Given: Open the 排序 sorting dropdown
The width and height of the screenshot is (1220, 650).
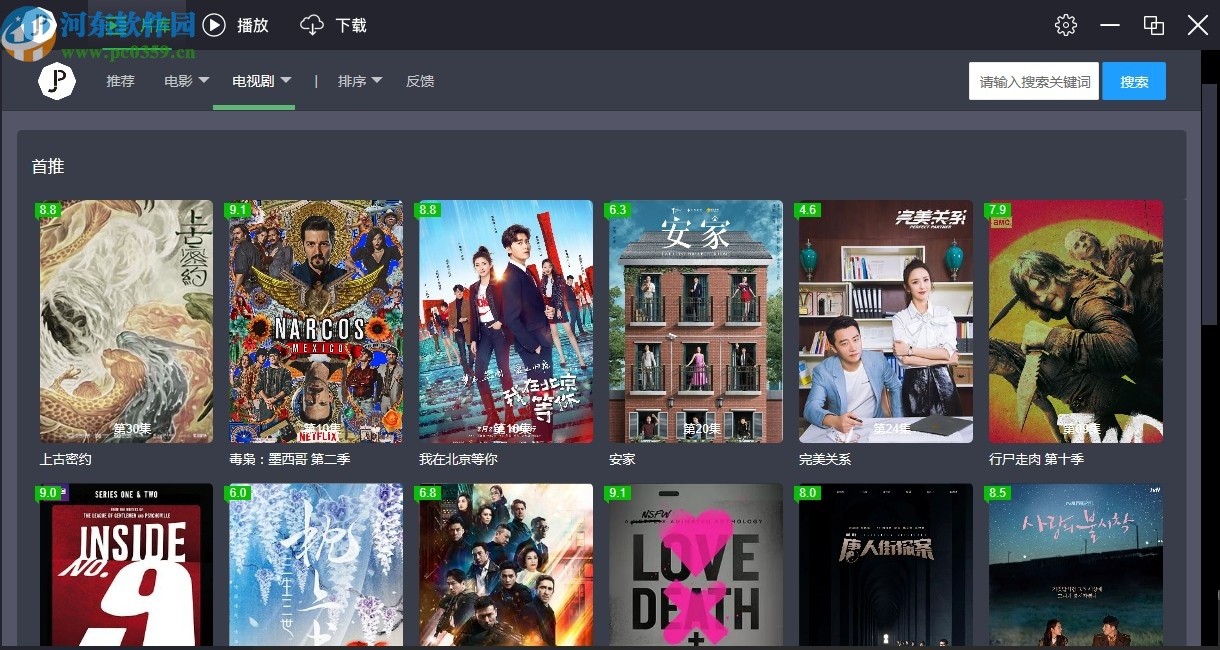Looking at the screenshot, I should (x=360, y=81).
